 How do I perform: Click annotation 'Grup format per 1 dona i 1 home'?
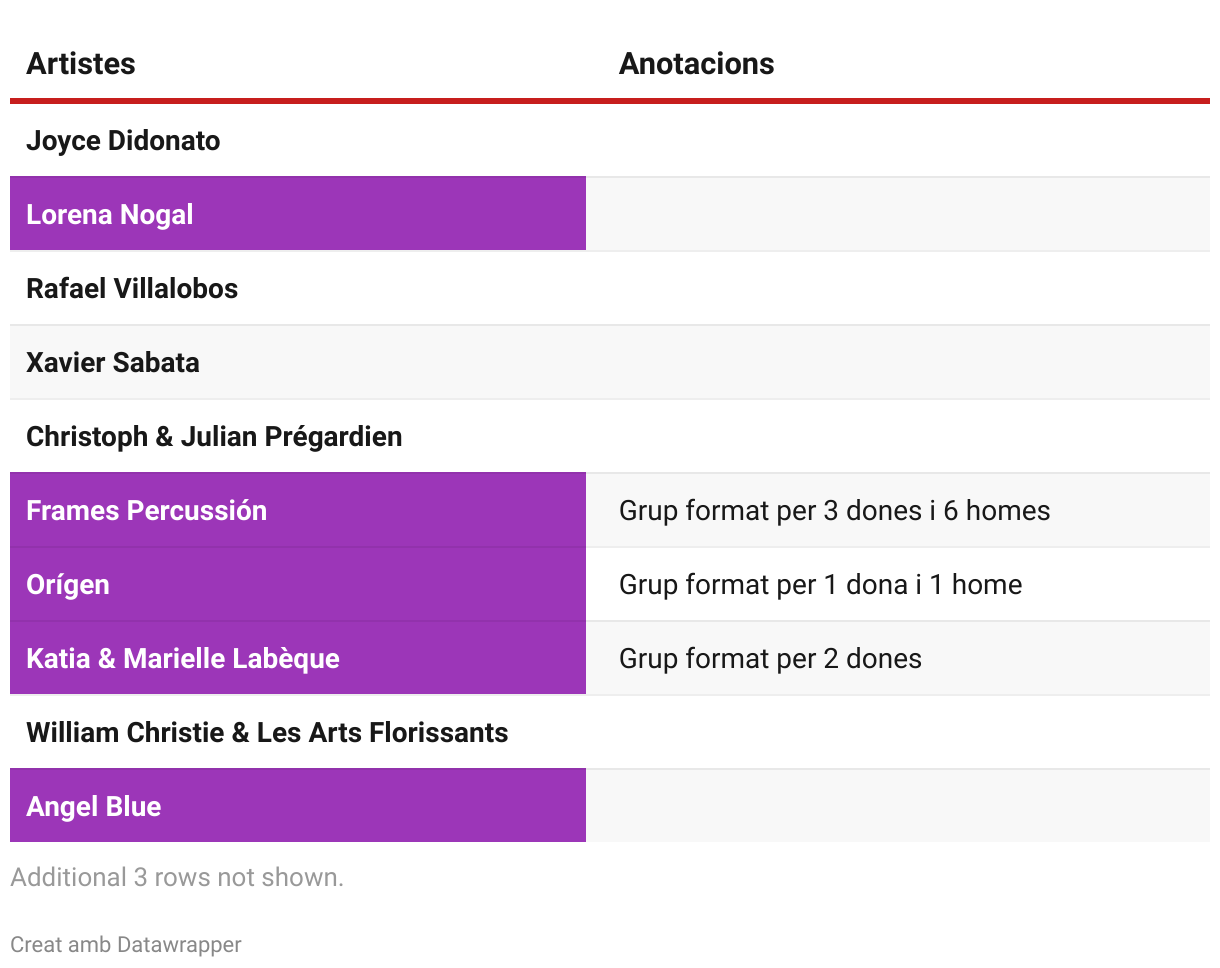[x=820, y=585]
